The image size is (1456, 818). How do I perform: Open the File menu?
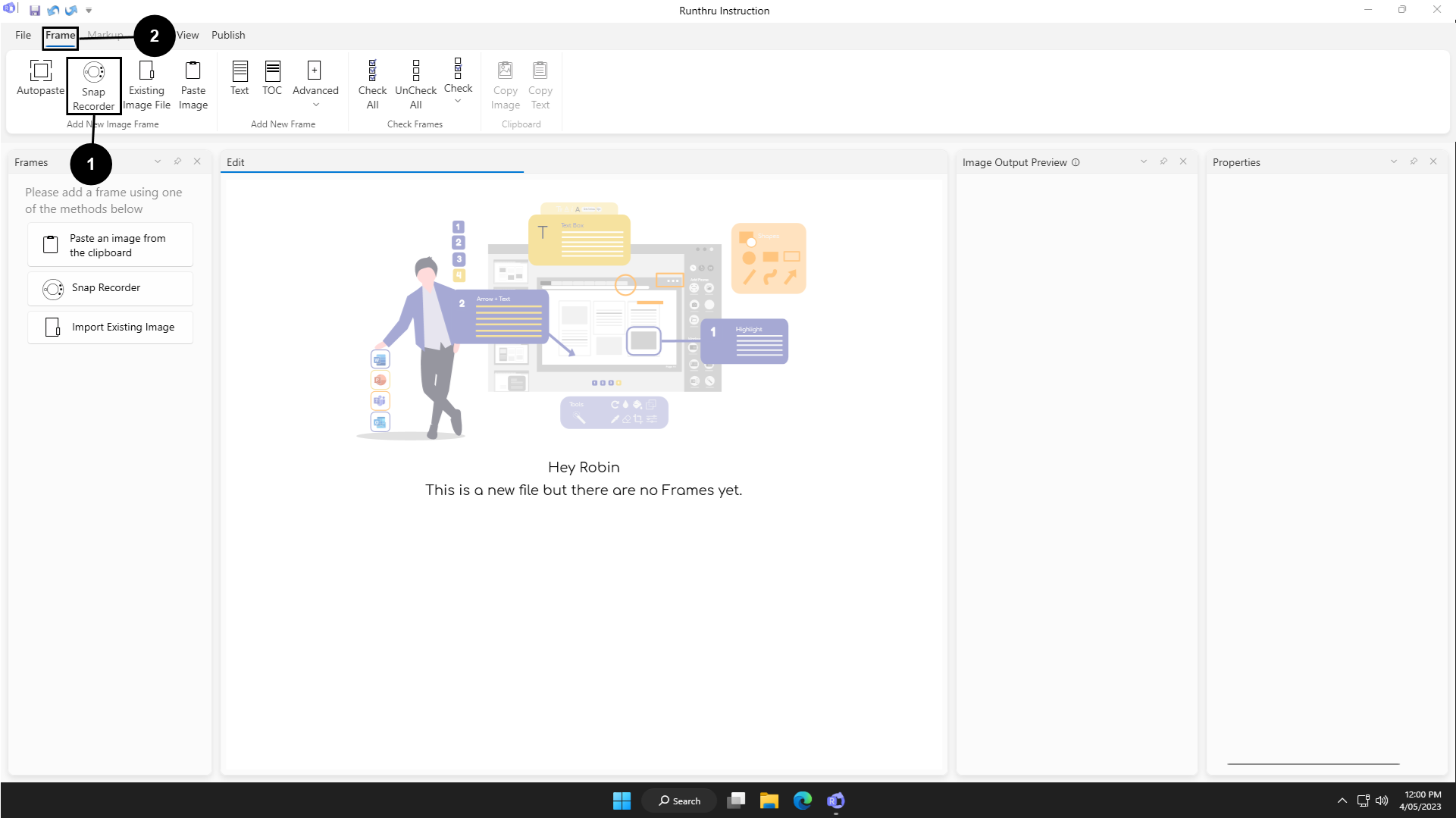(x=23, y=35)
